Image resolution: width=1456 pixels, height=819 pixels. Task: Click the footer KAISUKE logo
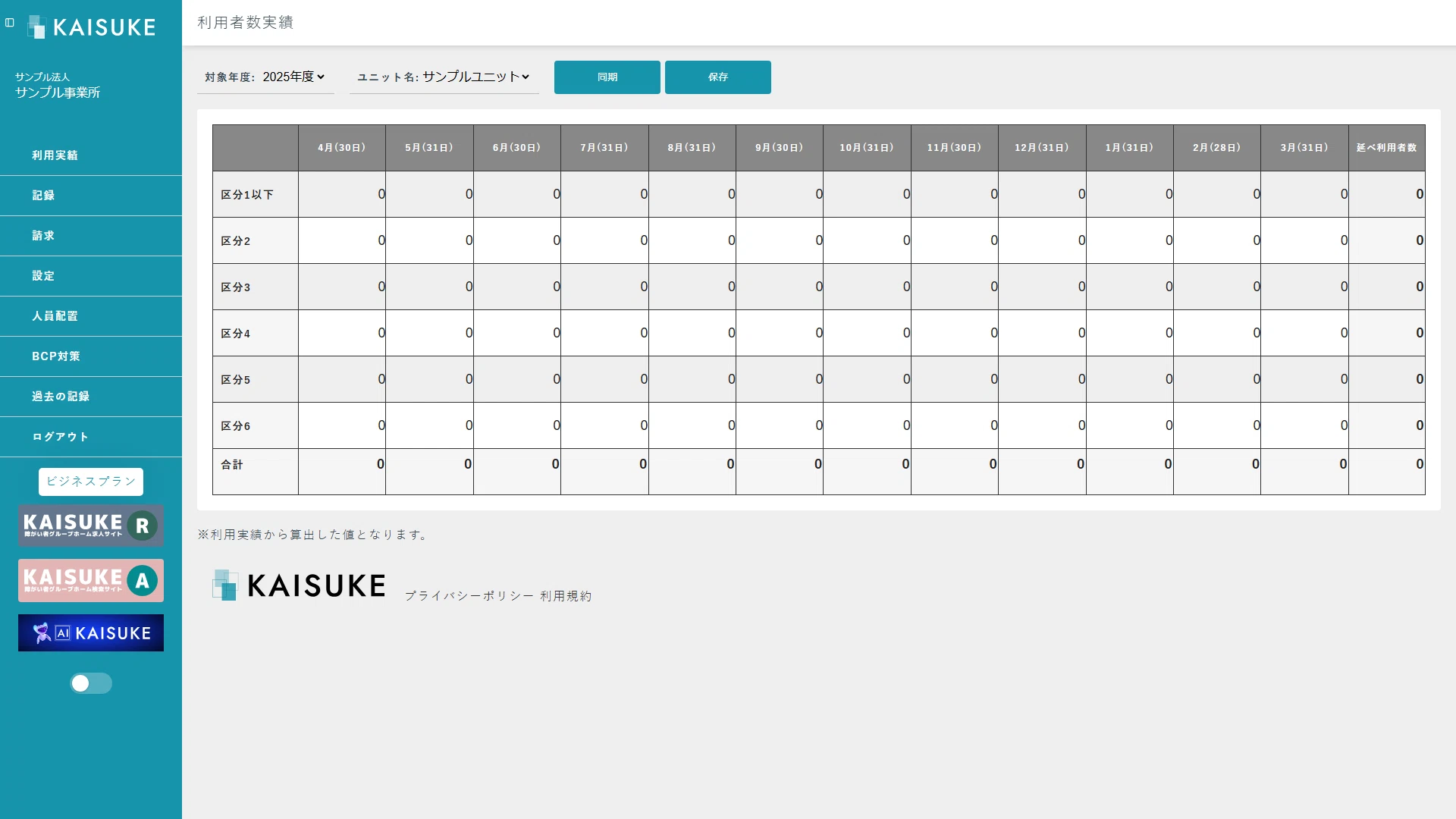pos(299,585)
